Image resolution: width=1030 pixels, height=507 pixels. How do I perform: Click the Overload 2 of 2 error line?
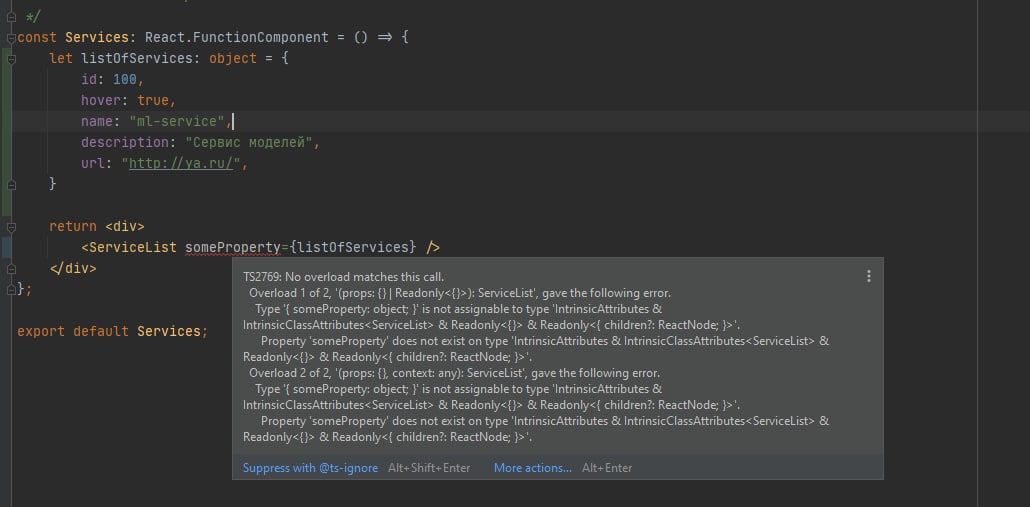pos(454,373)
